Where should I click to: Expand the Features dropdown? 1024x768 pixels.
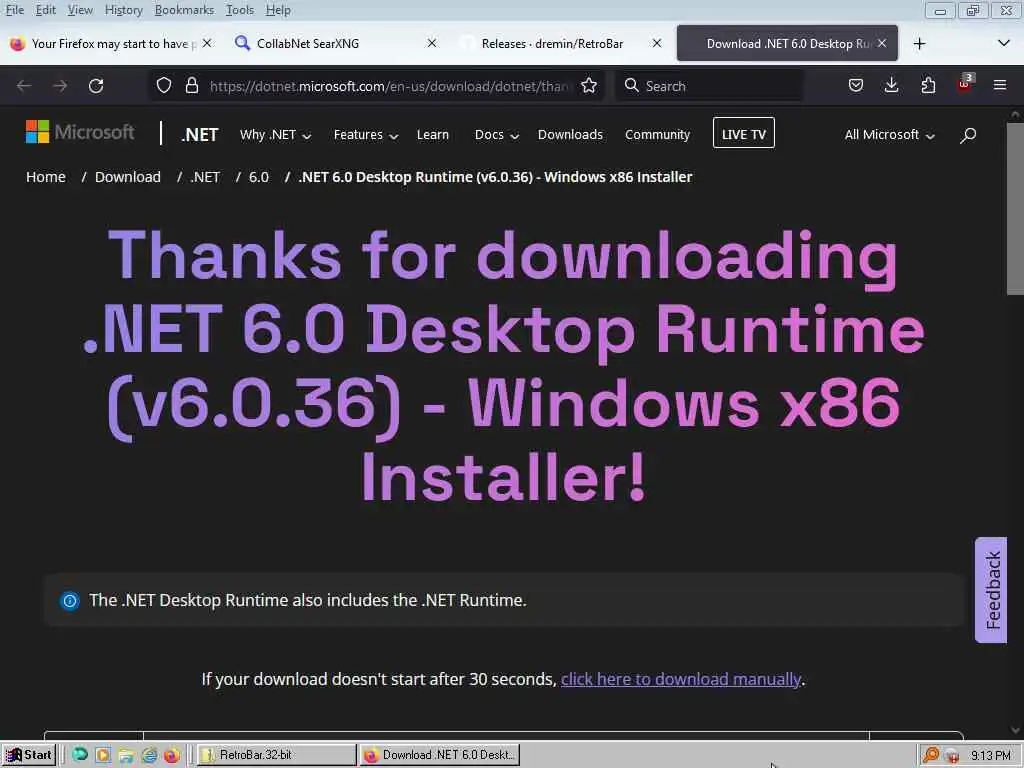click(366, 135)
